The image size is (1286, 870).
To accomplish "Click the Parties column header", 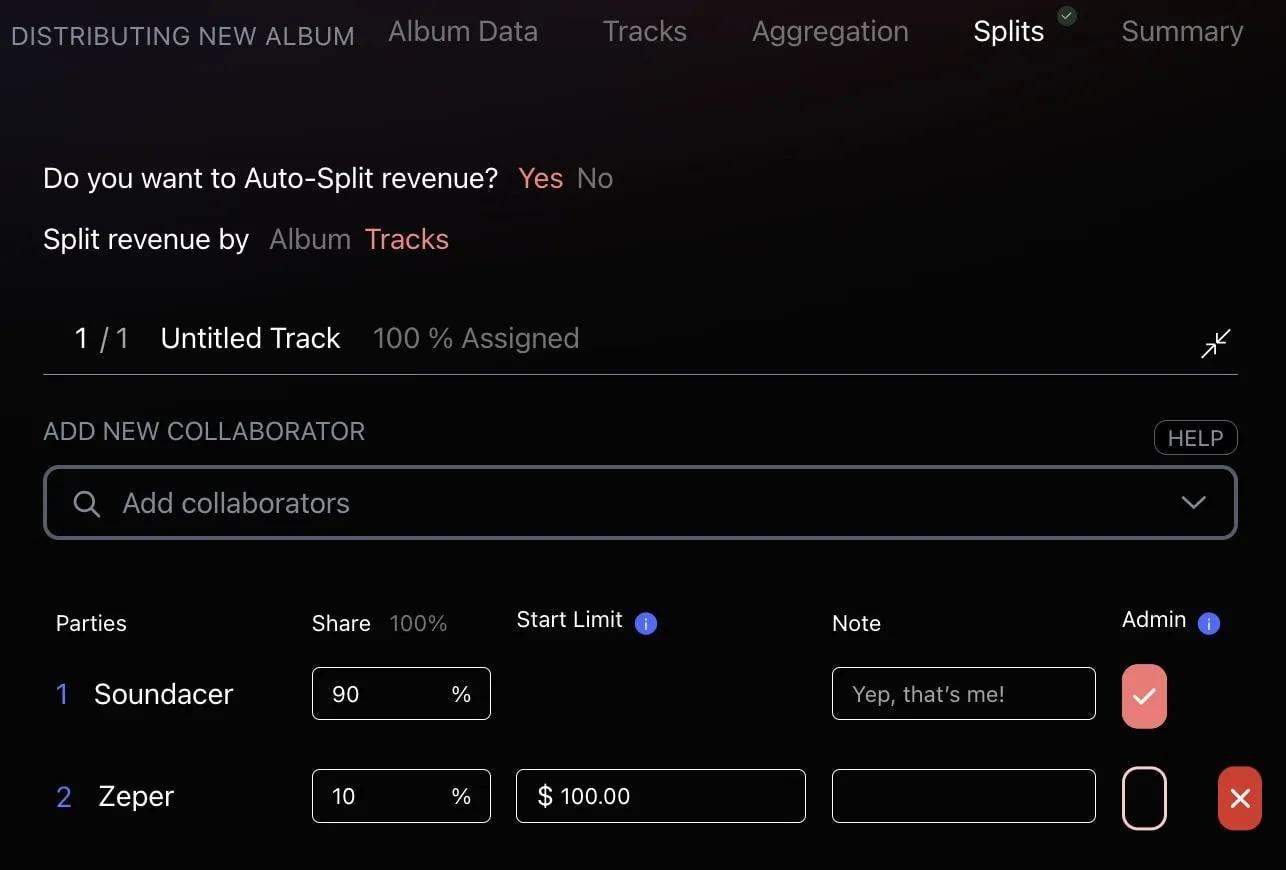I will pos(91,624).
